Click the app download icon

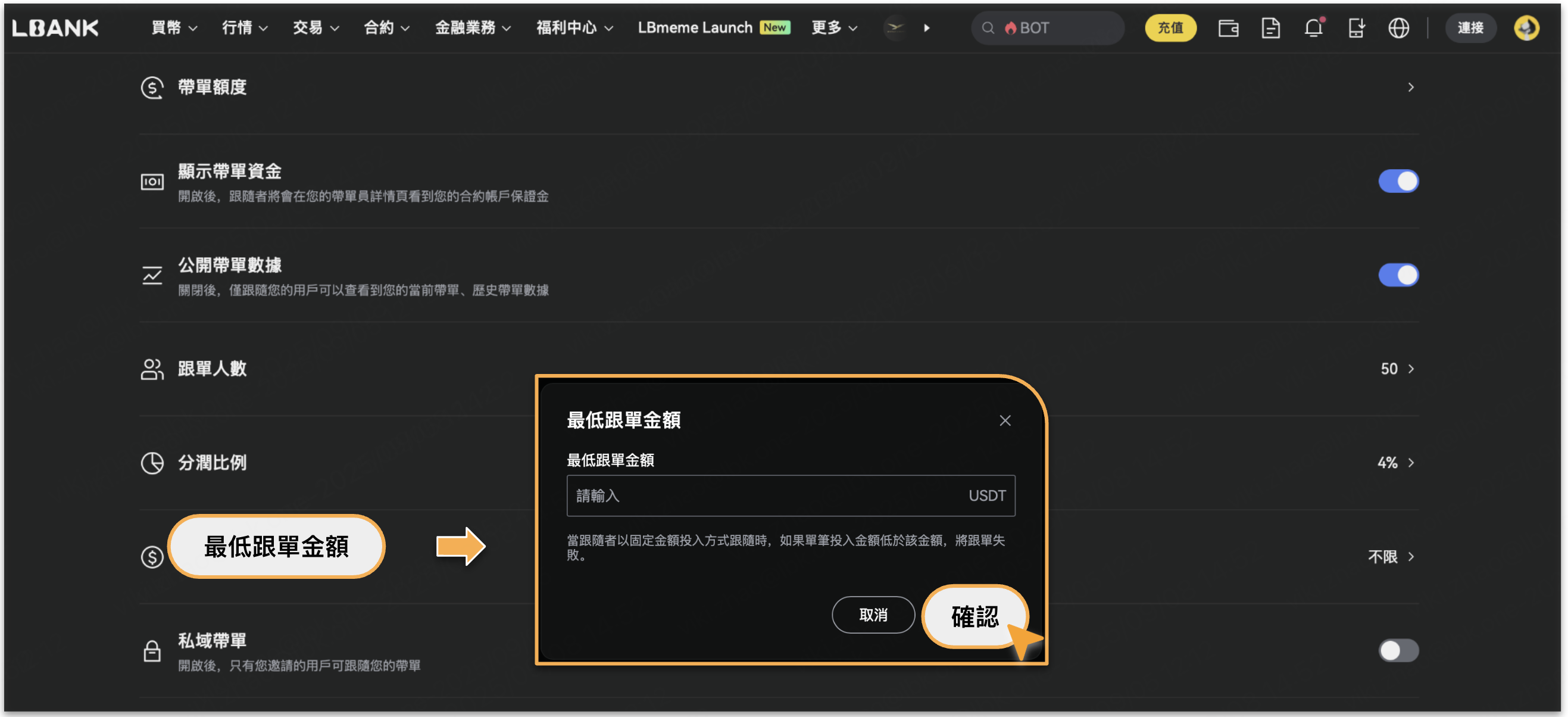[x=1356, y=28]
